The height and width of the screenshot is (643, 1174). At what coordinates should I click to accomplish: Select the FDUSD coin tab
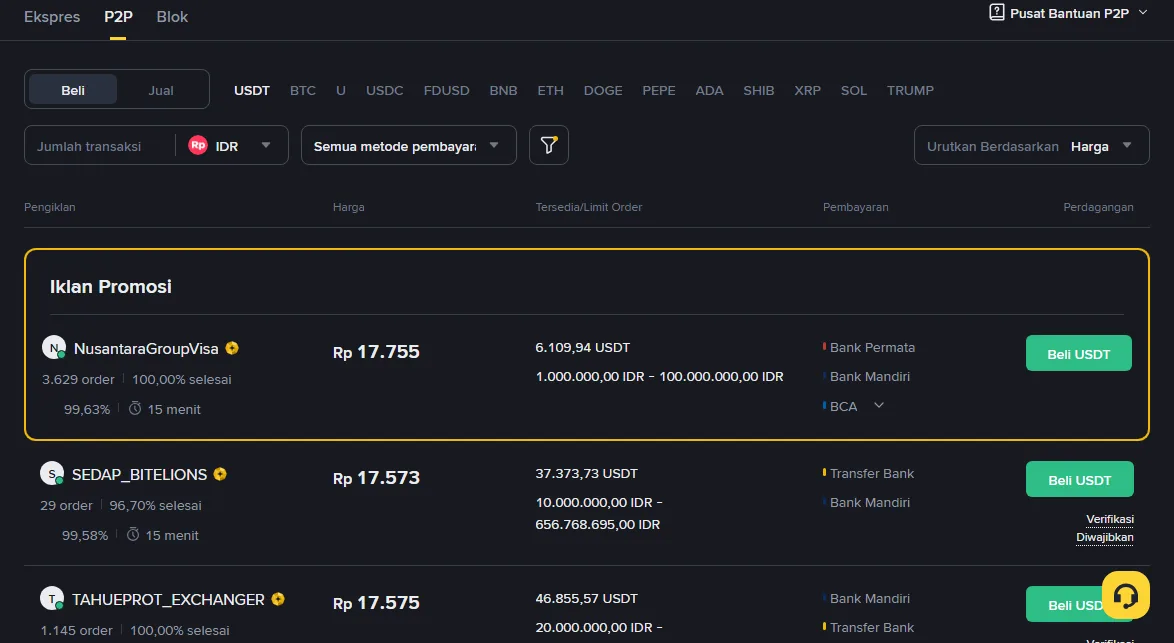[x=446, y=90]
